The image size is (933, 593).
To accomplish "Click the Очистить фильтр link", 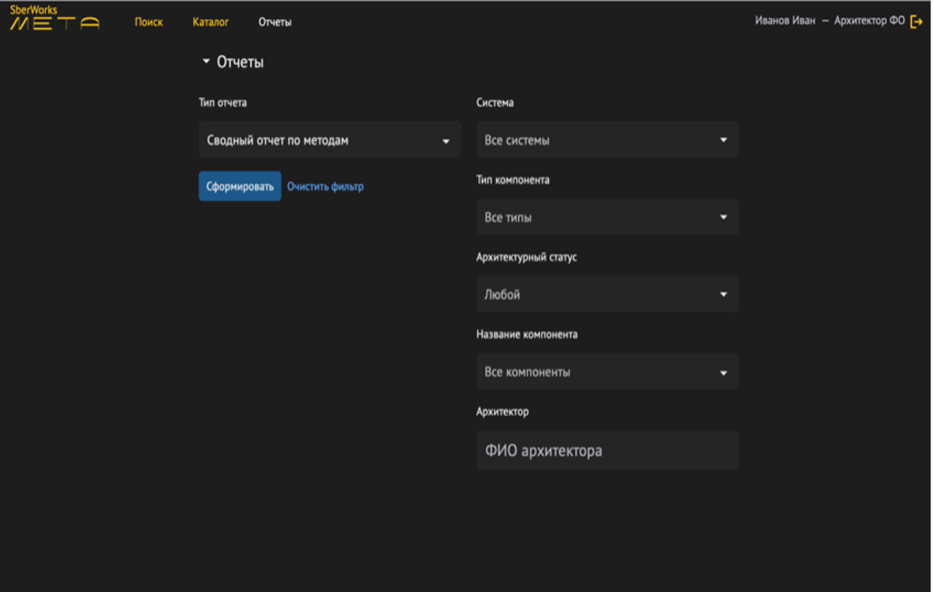I will (x=325, y=186).
